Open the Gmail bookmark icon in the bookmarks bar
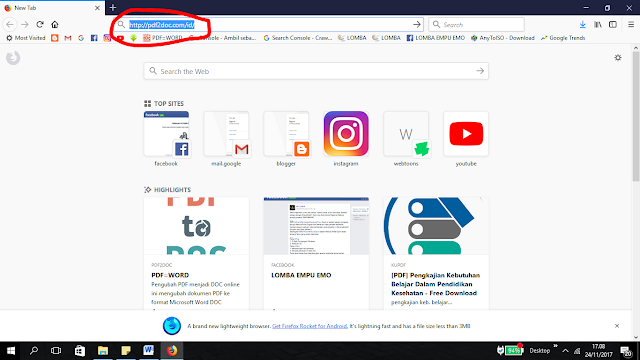 point(68,38)
